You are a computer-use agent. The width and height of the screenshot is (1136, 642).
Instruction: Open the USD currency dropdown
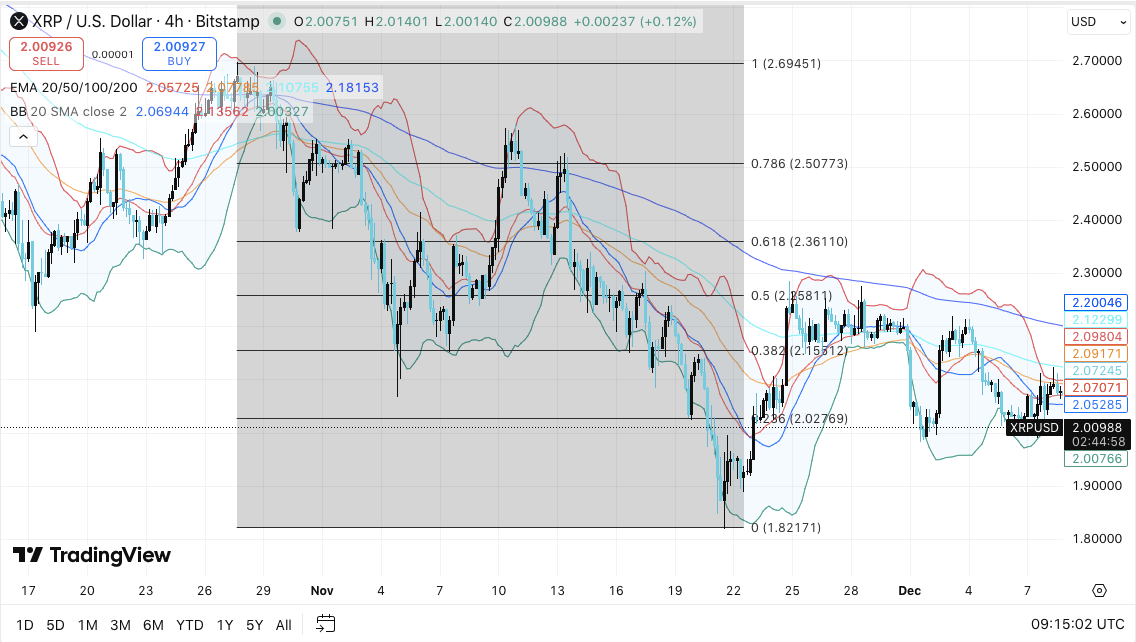1098,22
